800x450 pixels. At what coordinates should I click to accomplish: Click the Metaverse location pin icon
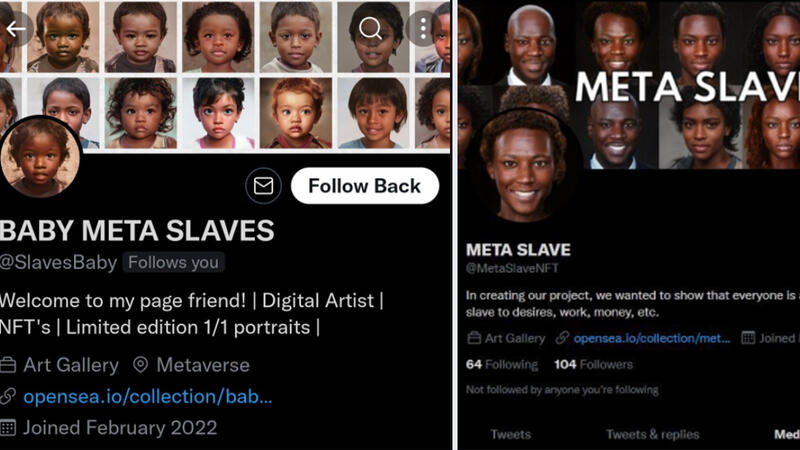pos(140,365)
